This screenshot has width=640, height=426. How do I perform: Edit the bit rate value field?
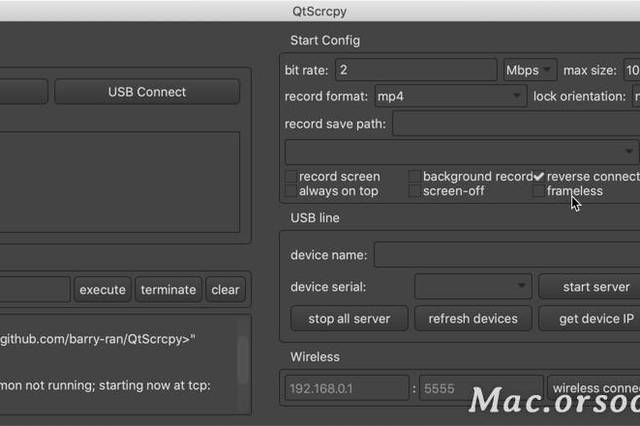point(416,70)
